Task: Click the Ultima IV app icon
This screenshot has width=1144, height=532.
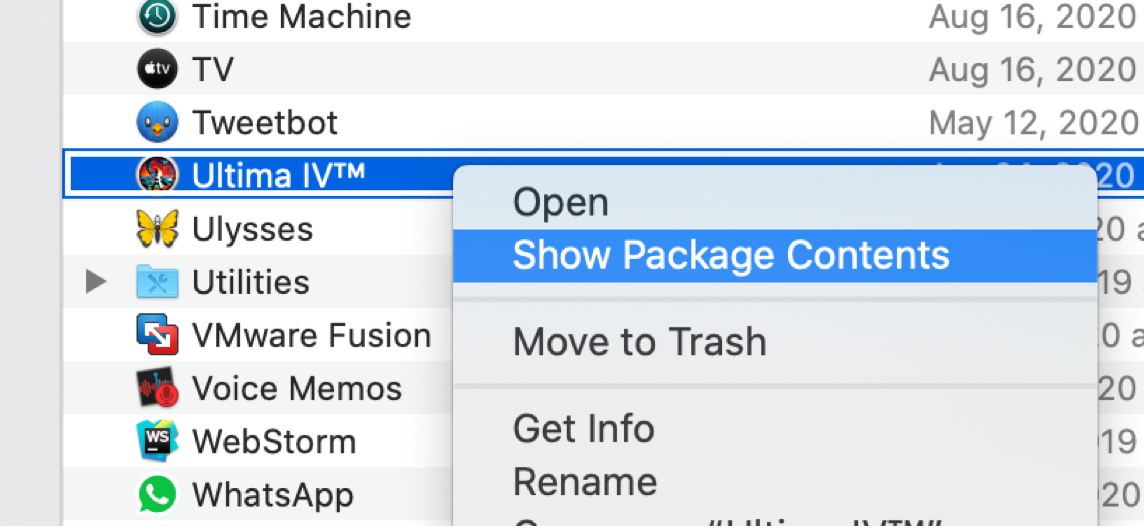Action: [x=157, y=175]
